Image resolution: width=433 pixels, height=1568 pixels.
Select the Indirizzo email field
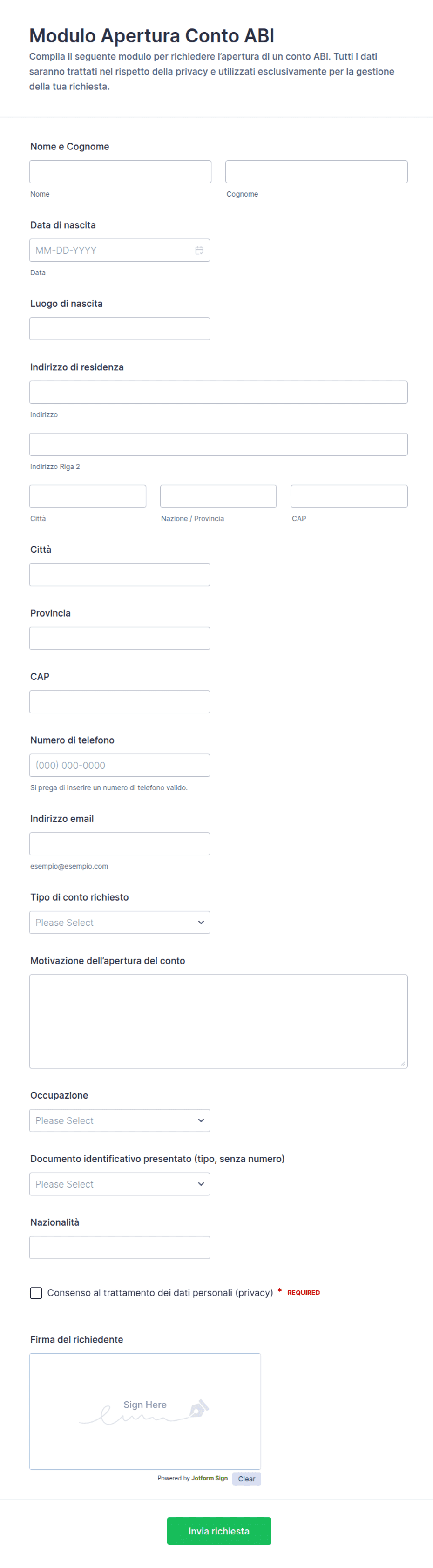120,844
